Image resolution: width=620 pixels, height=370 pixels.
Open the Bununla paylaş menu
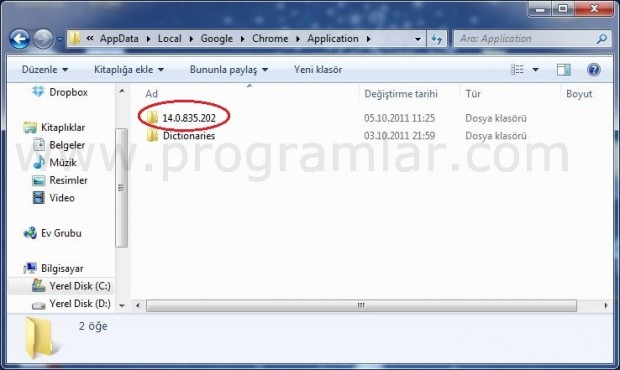pyautogui.click(x=229, y=70)
